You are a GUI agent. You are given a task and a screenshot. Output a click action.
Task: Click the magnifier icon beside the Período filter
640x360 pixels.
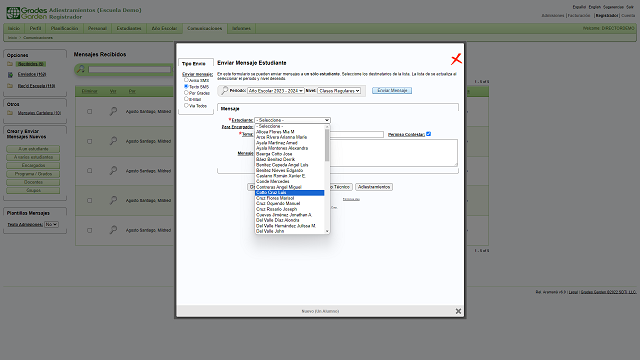pos(224,91)
